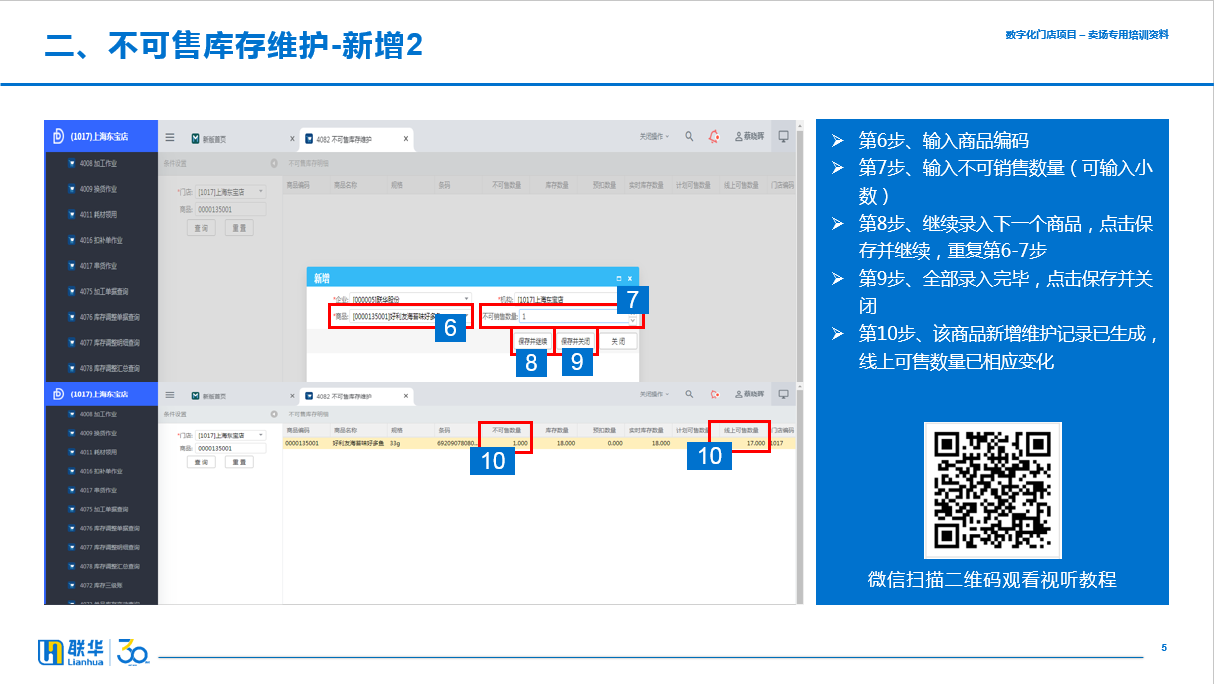The height and width of the screenshot is (684, 1214).
Task: Open the 企业 dropdown in the 新增 dialog
Action: point(410,299)
